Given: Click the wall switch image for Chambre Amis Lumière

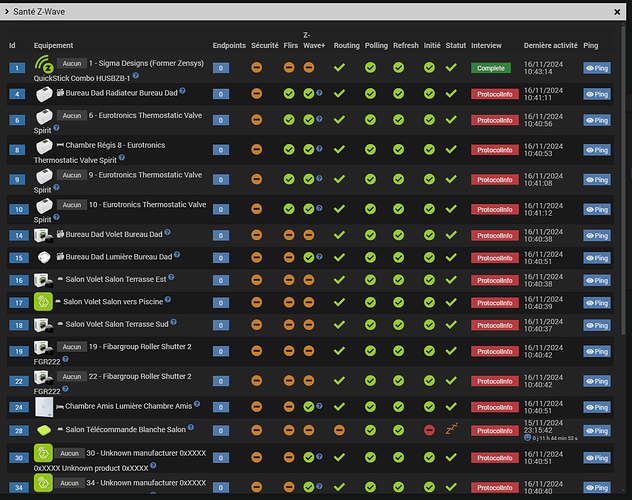Looking at the screenshot, I should pyautogui.click(x=44, y=407).
